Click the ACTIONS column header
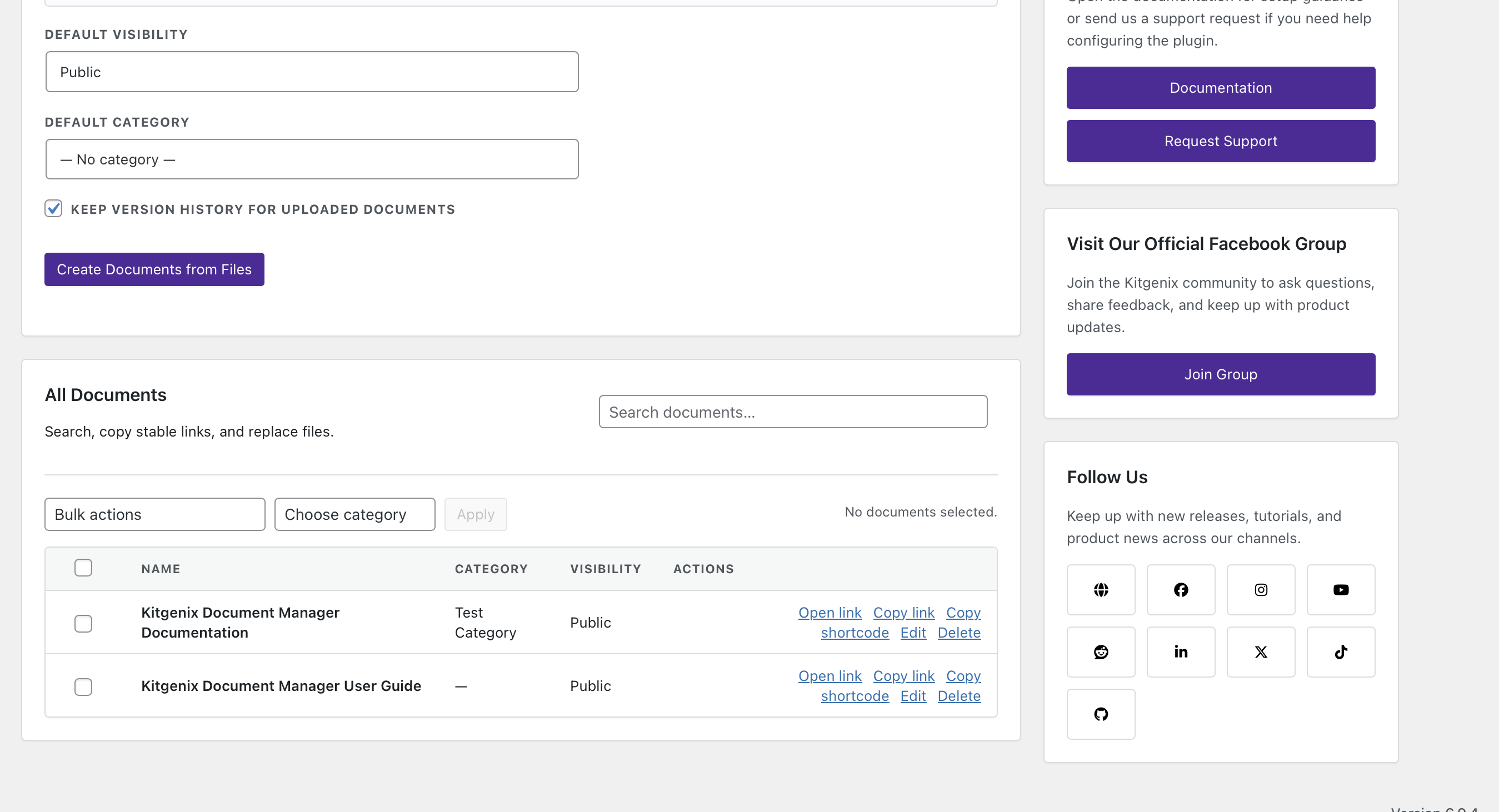This screenshot has width=1499, height=812. point(703,569)
